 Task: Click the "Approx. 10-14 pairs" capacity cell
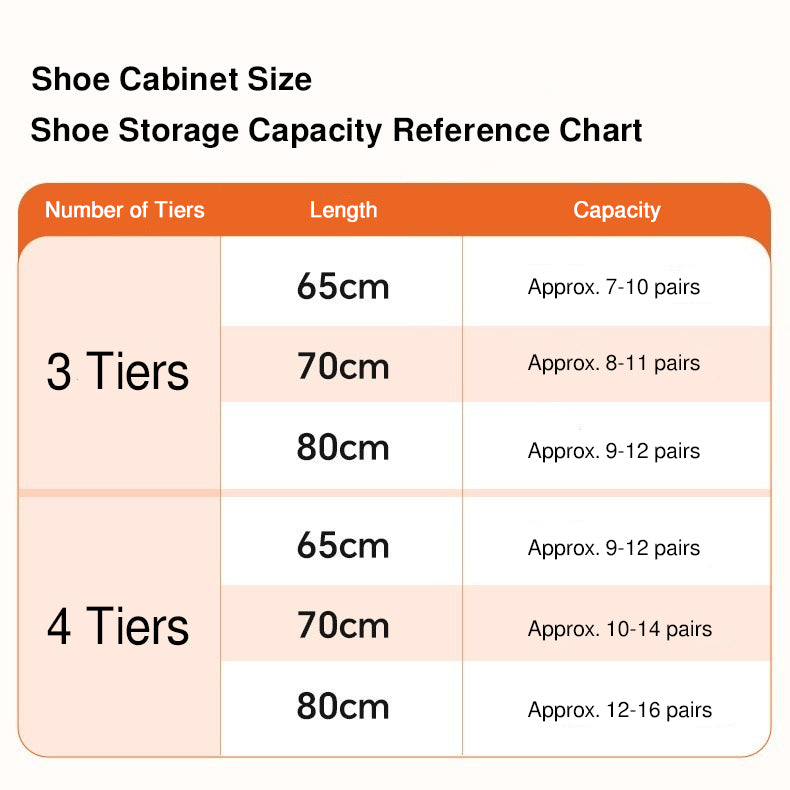coord(620,629)
